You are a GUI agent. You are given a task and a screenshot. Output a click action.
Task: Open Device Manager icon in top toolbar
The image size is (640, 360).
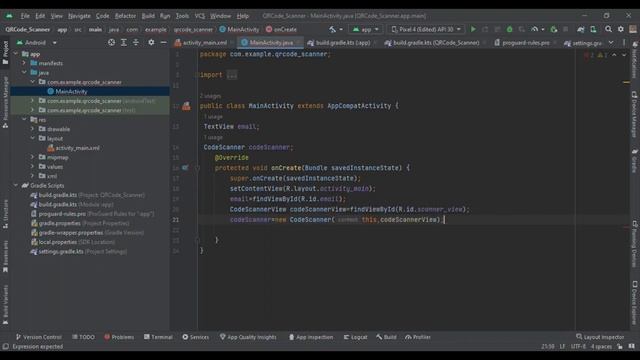tap(593, 29)
